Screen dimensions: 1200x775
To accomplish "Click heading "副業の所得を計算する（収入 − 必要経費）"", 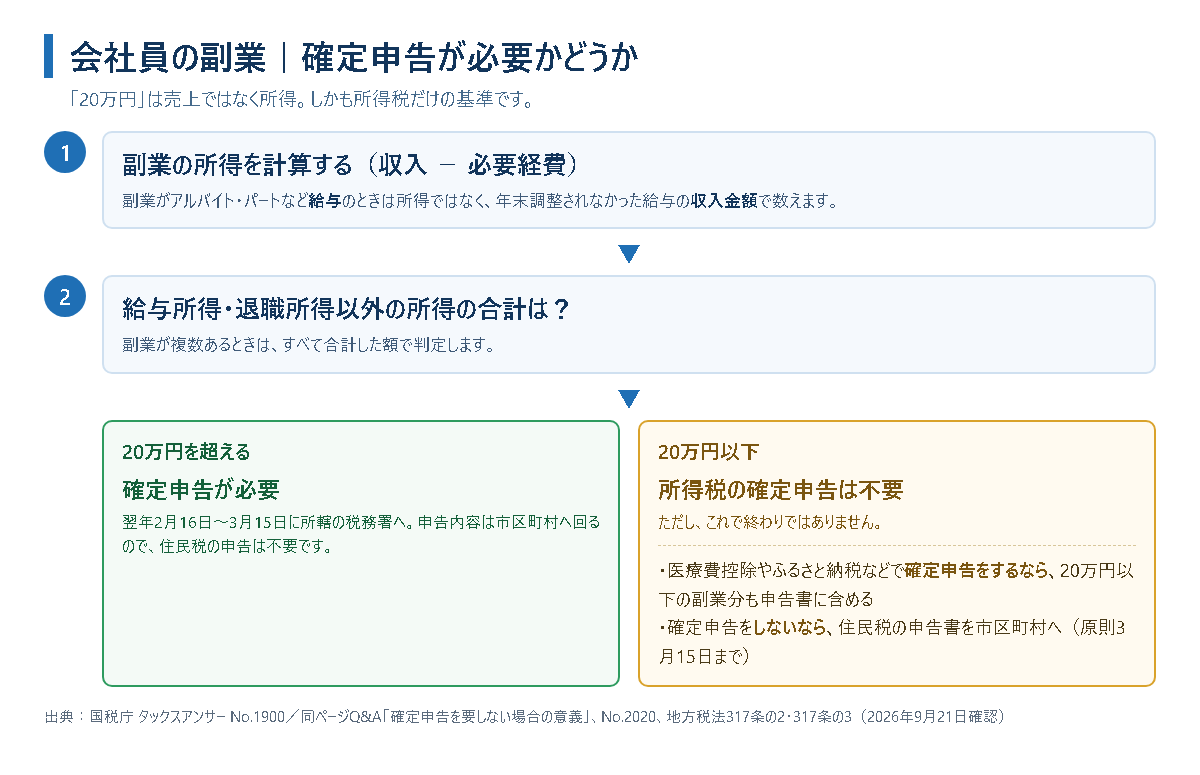I will pyautogui.click(x=351, y=164).
